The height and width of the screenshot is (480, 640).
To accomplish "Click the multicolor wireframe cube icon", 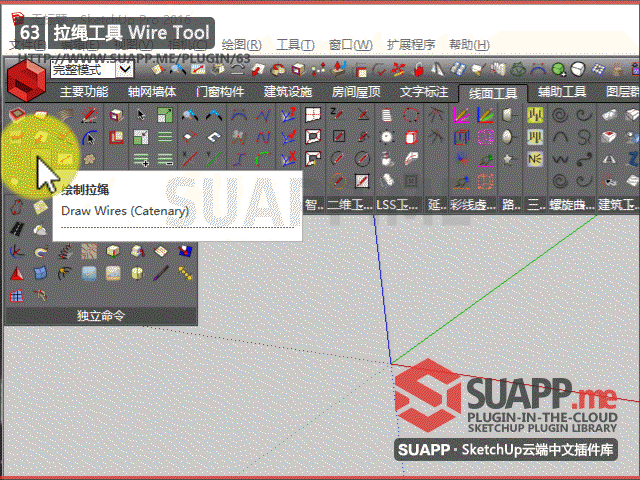I will [461, 137].
